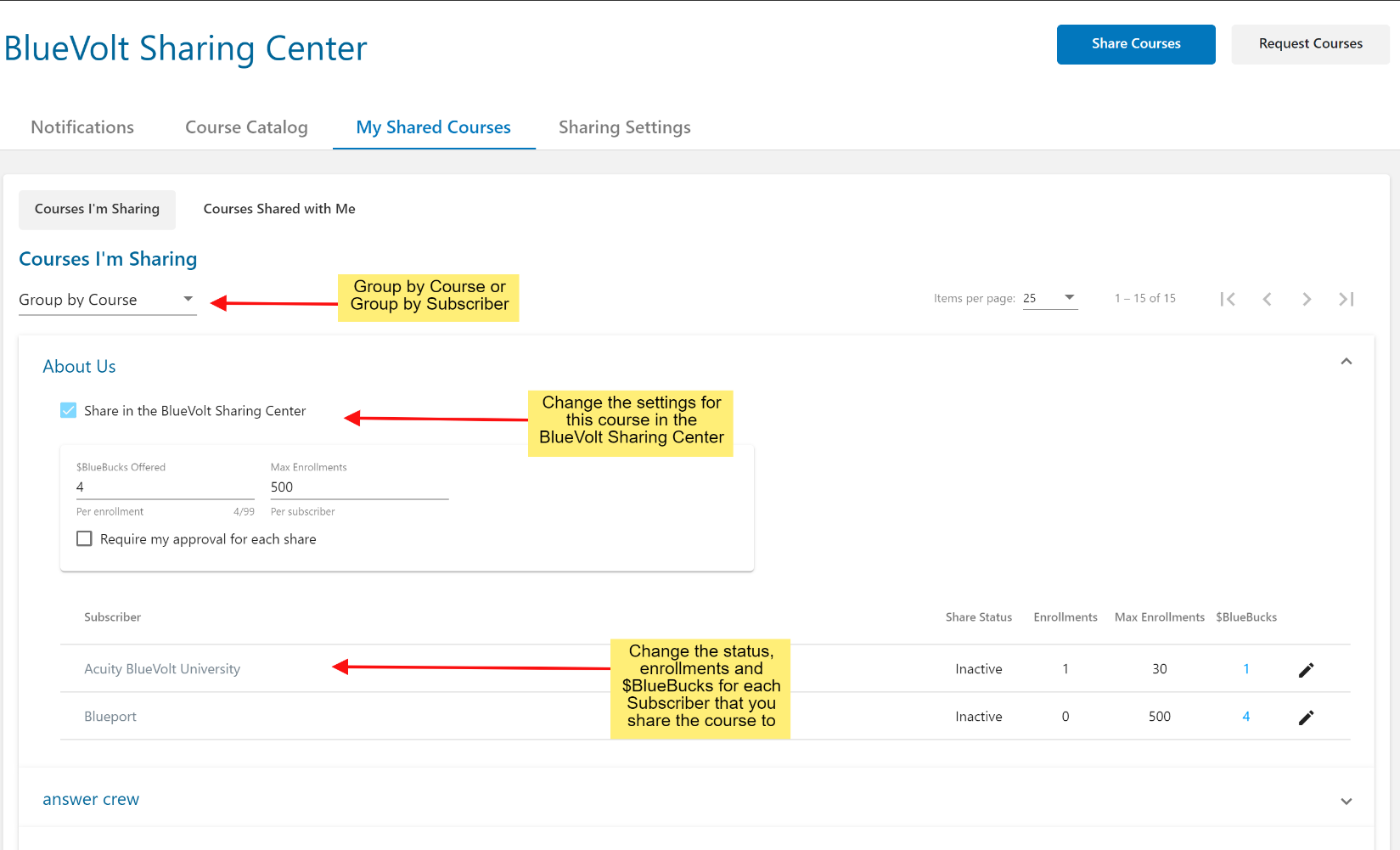Collapse the About Us course section

(x=1346, y=361)
